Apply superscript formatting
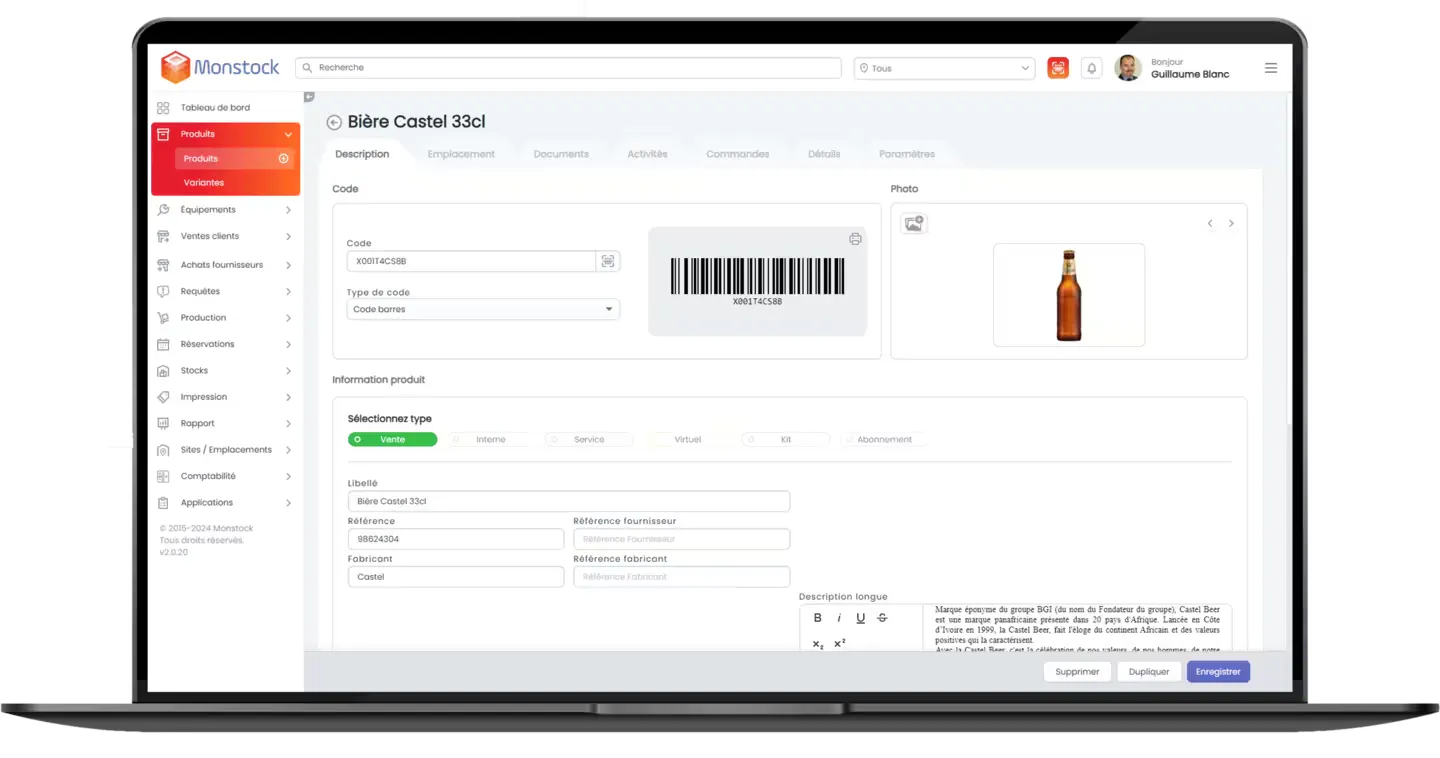1440x758 pixels. [x=839, y=643]
